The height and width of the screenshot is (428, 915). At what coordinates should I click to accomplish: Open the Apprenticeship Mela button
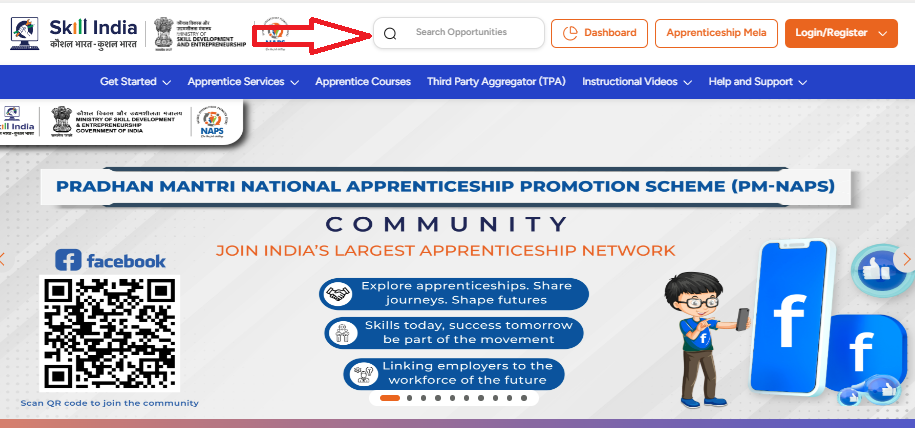tap(717, 33)
